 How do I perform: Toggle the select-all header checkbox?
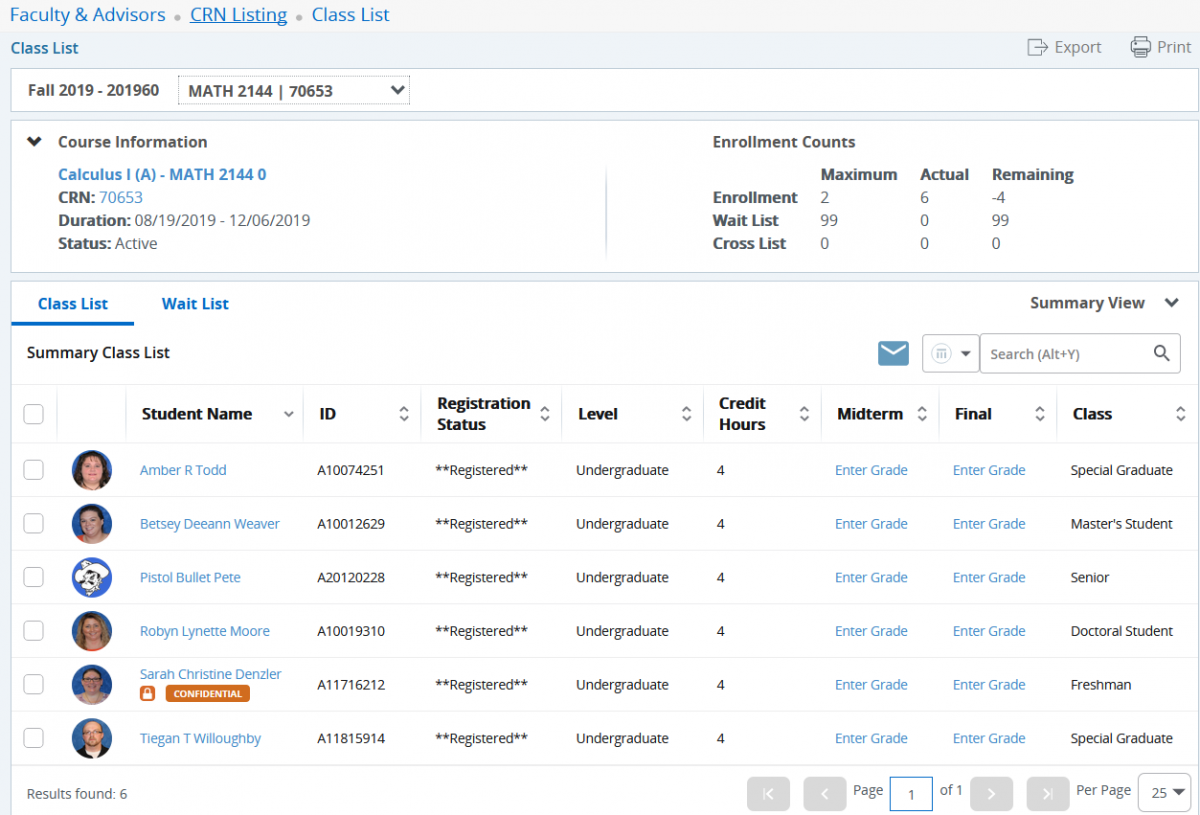(x=33, y=414)
